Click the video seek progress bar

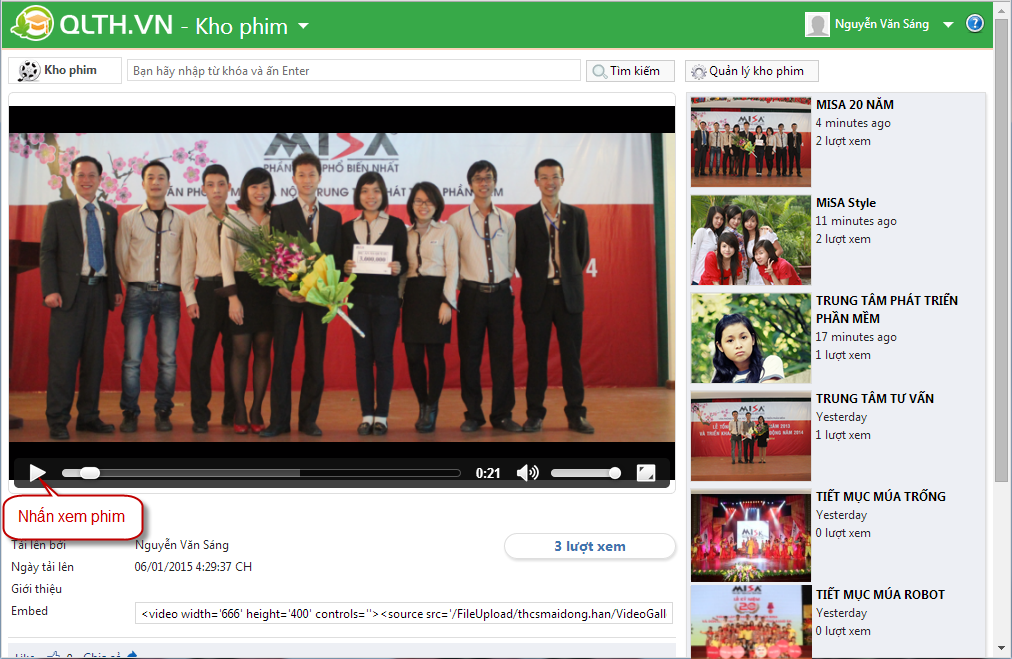coord(261,473)
